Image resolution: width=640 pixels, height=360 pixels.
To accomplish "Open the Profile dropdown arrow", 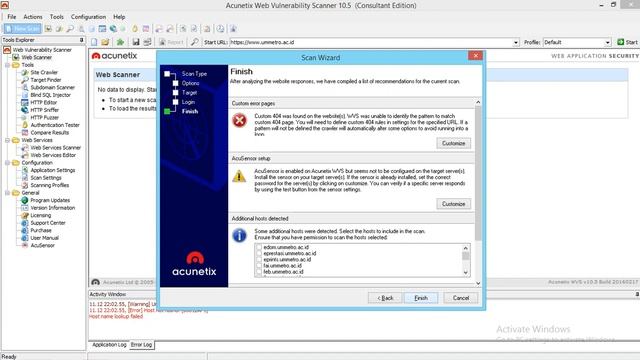I will (x=607, y=42).
